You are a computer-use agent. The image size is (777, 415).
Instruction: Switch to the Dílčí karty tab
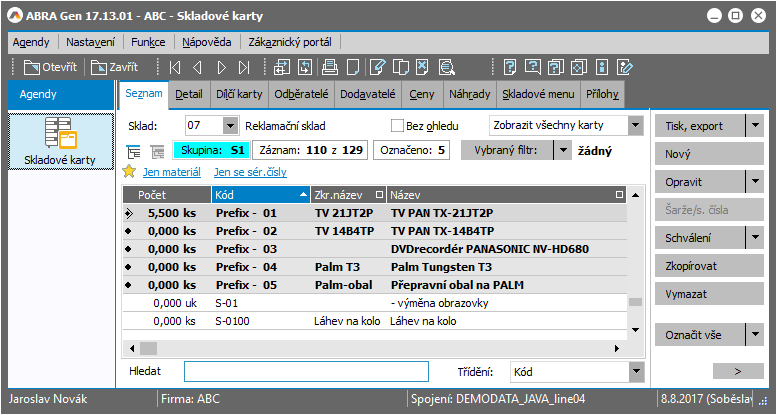(x=239, y=94)
